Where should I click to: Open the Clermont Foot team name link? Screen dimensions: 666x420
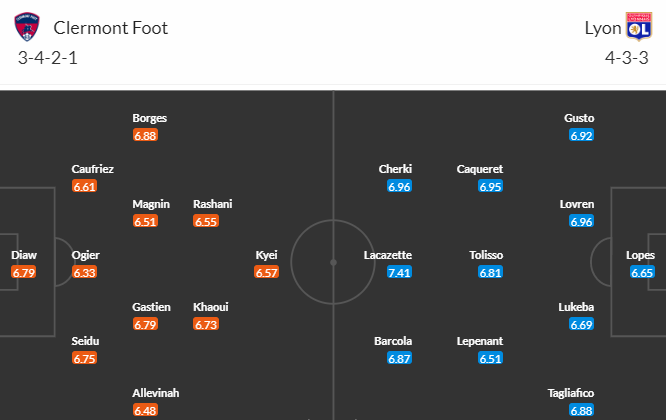tap(110, 28)
